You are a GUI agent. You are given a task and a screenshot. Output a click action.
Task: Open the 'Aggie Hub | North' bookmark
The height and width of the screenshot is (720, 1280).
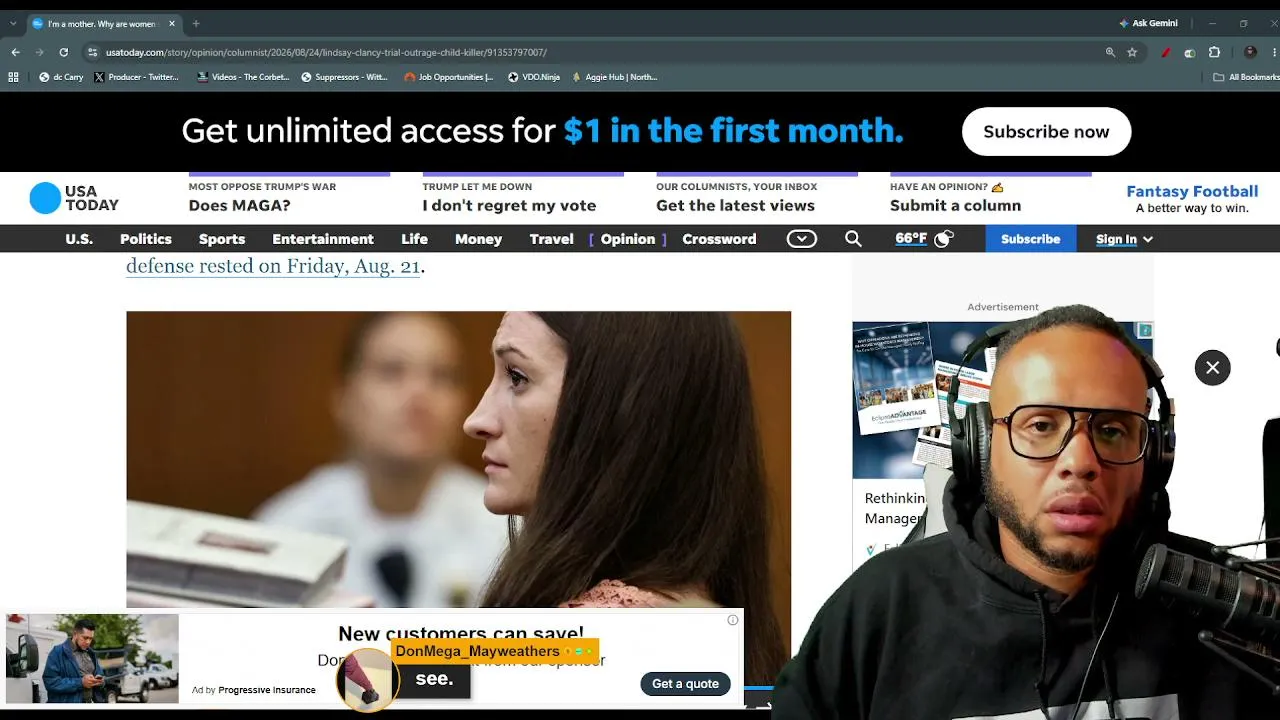(x=615, y=77)
